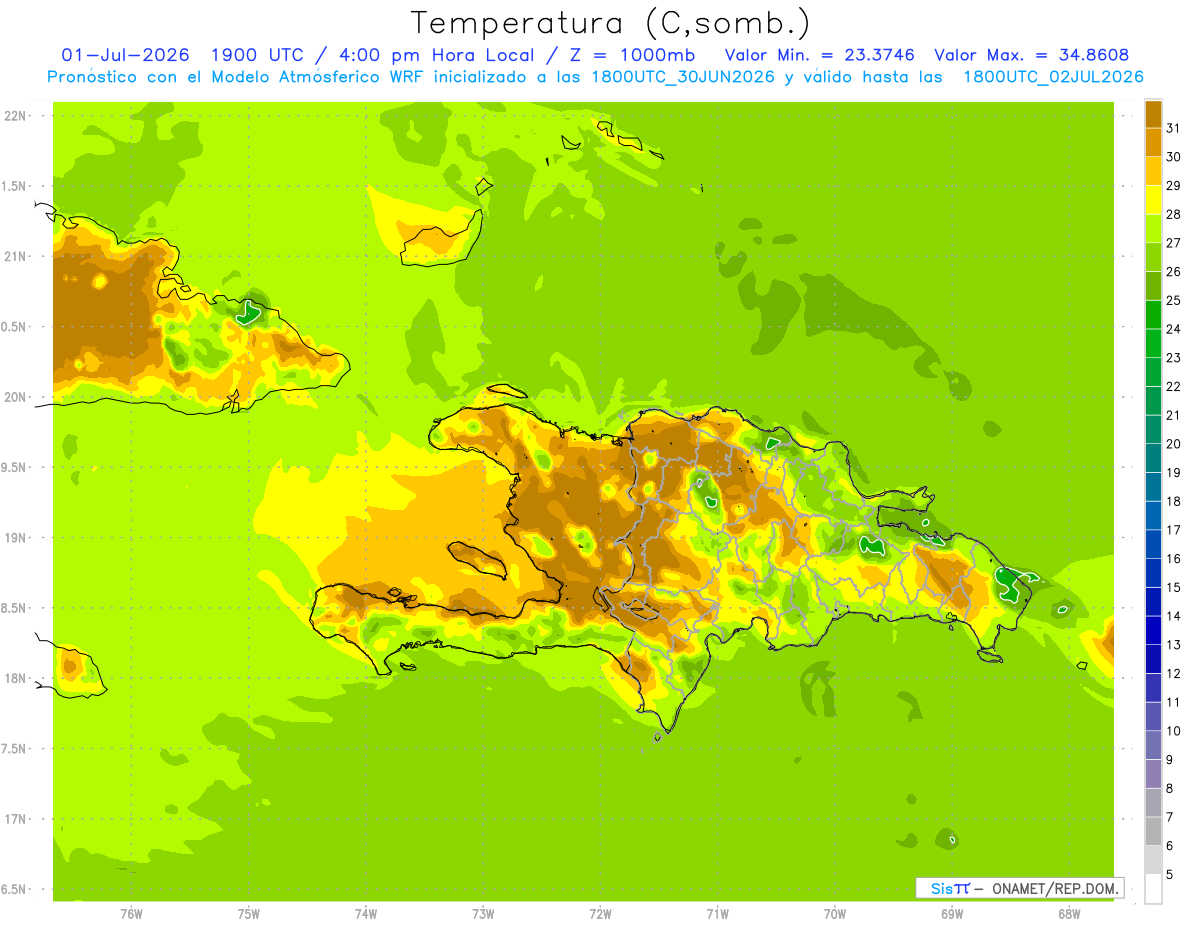Screen dimensions: 1200x927
Task: Click the "8.5N" latitude label
Action: (x=14, y=608)
